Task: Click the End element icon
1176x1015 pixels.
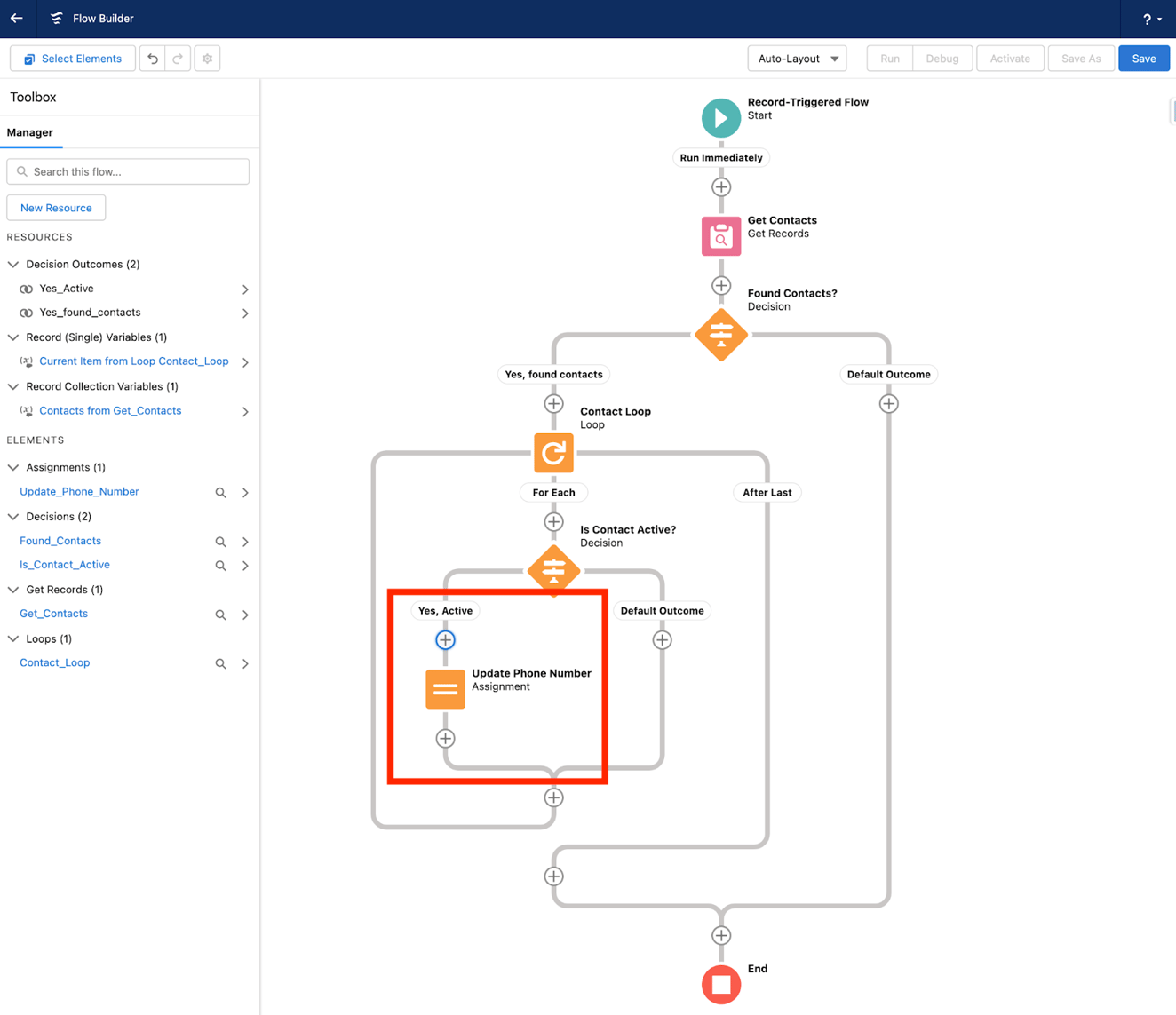Action: point(721,985)
